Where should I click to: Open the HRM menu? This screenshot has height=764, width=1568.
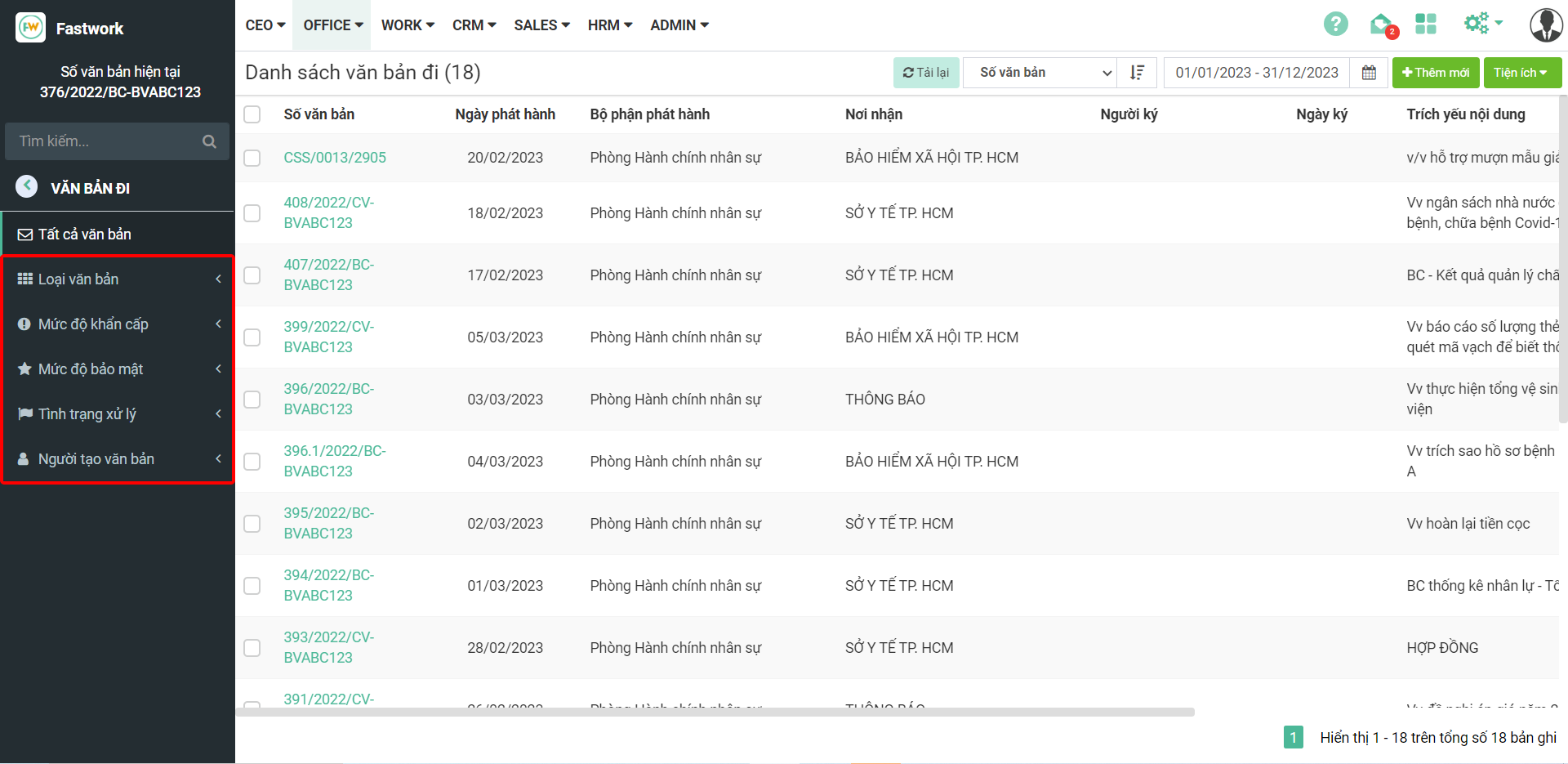609,25
